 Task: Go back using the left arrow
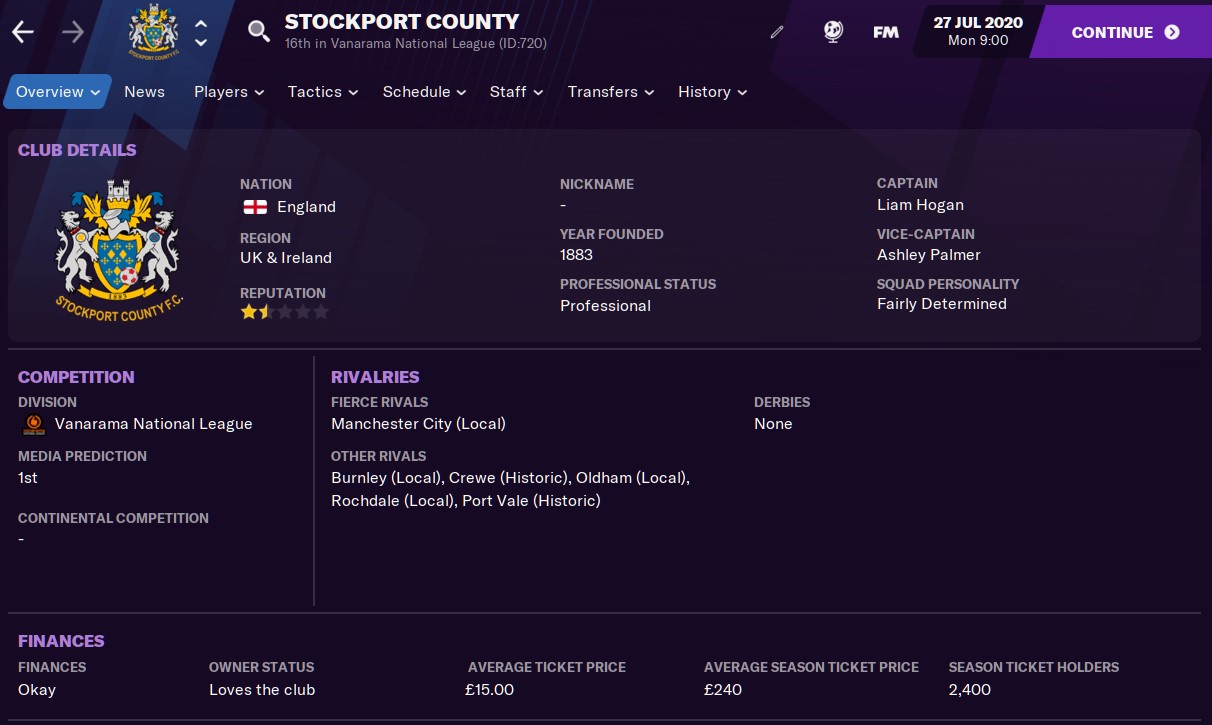pos(22,32)
